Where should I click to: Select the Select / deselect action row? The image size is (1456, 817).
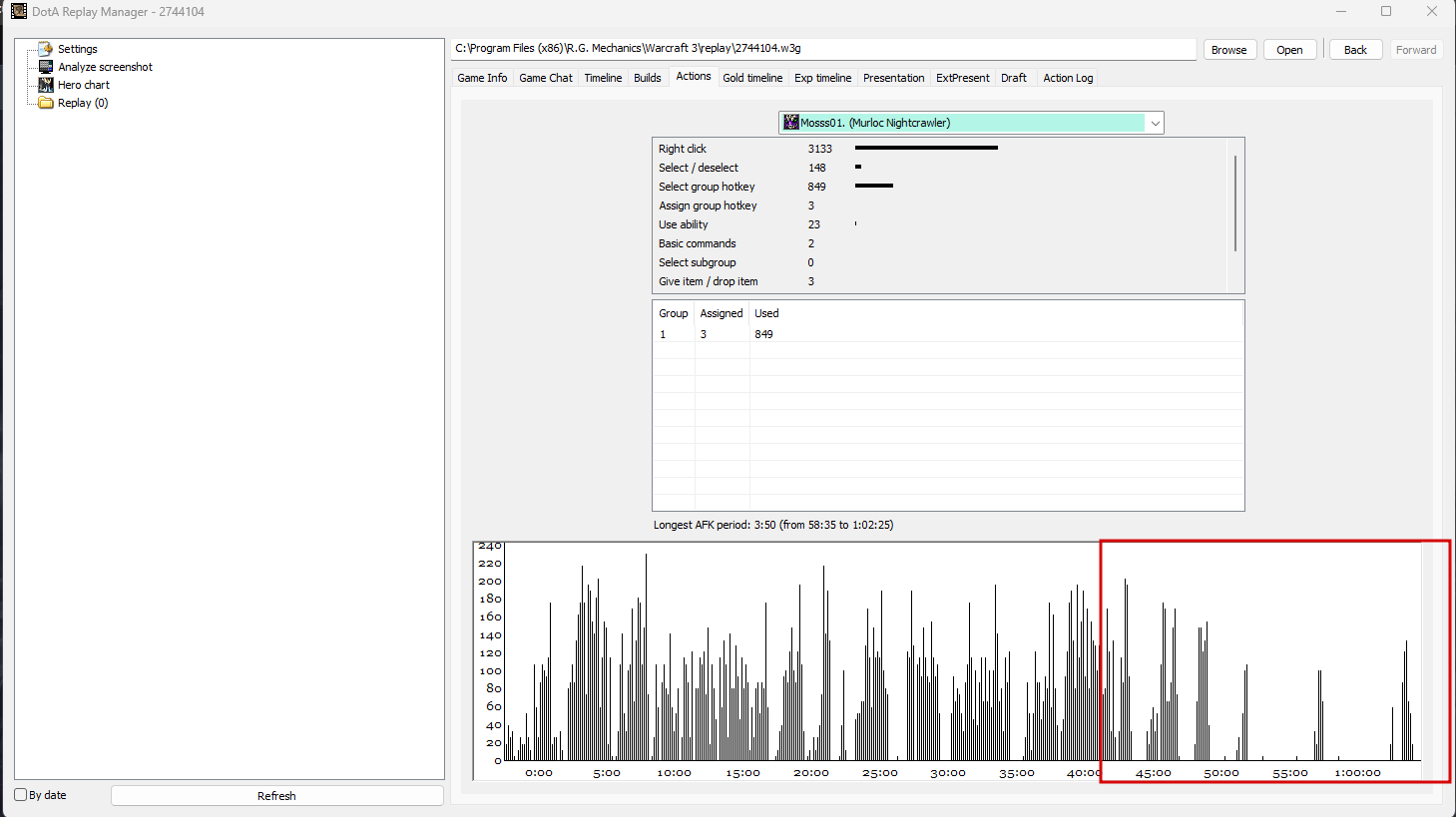click(x=941, y=168)
